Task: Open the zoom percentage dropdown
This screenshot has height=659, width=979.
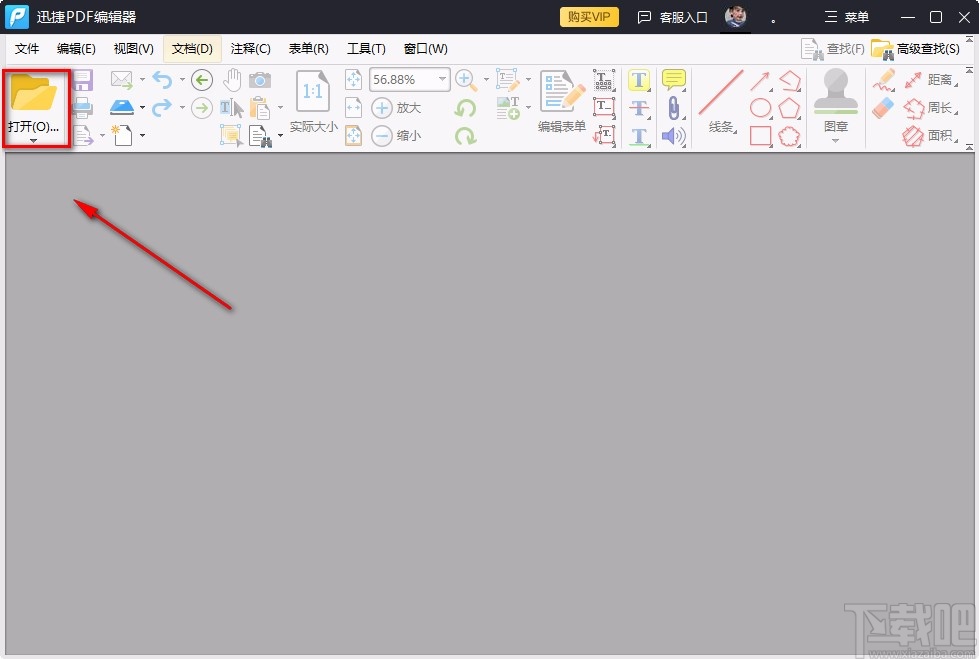Action: pos(443,79)
